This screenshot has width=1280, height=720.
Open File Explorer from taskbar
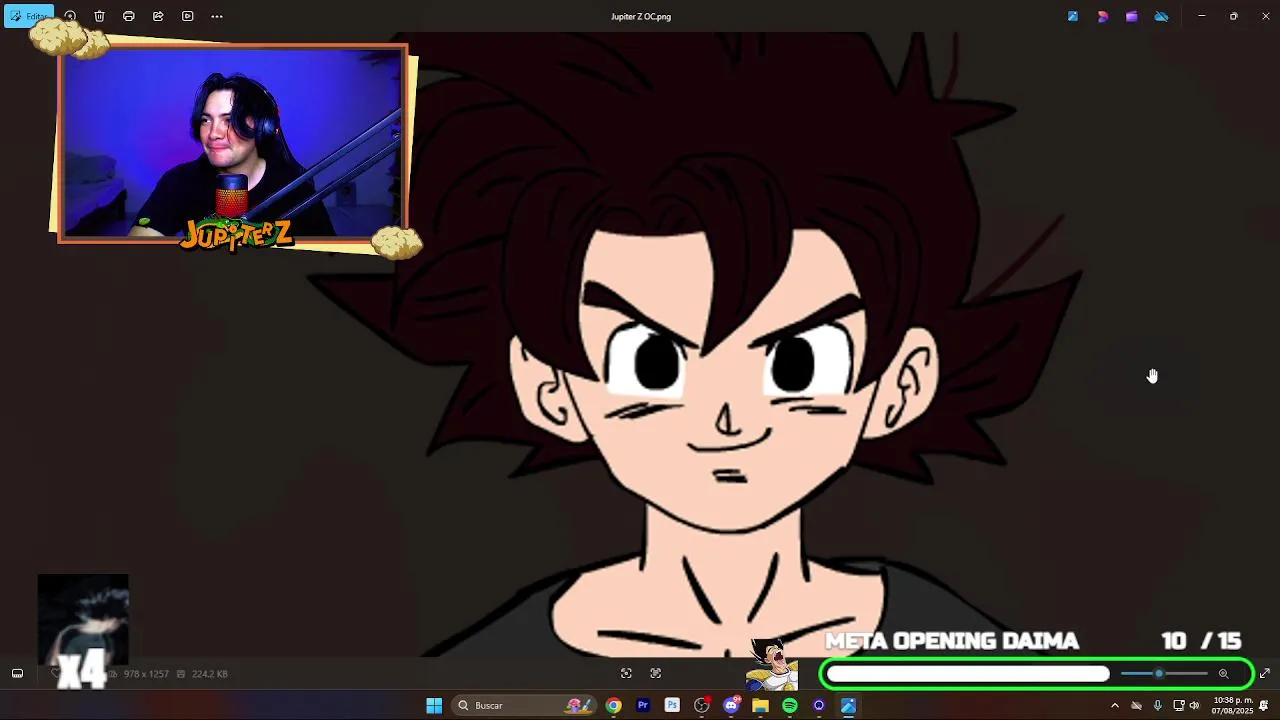761,706
